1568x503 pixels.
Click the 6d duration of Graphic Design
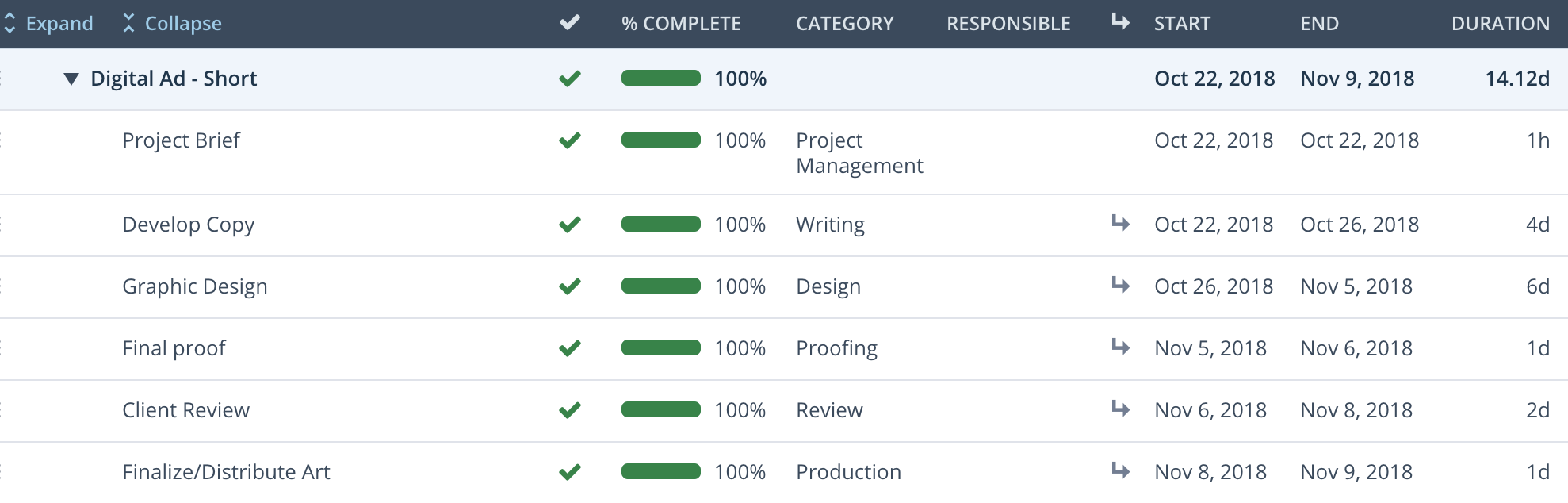point(1538,286)
